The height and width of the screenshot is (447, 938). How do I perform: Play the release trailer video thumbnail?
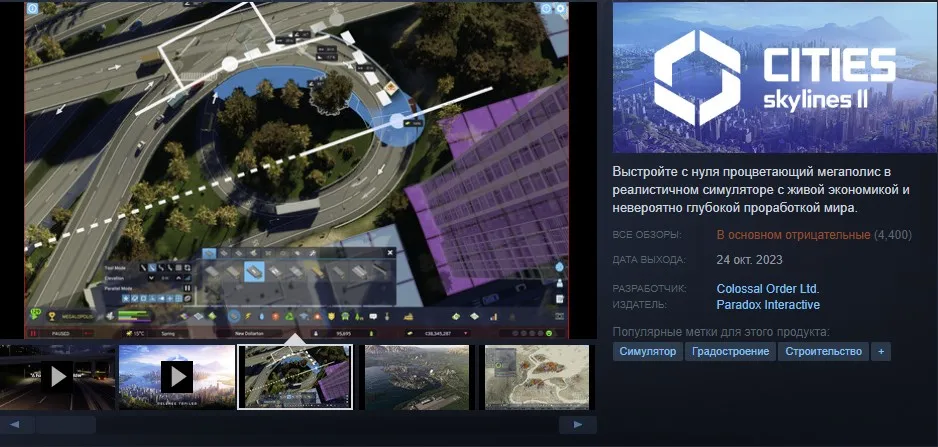click(x=177, y=377)
